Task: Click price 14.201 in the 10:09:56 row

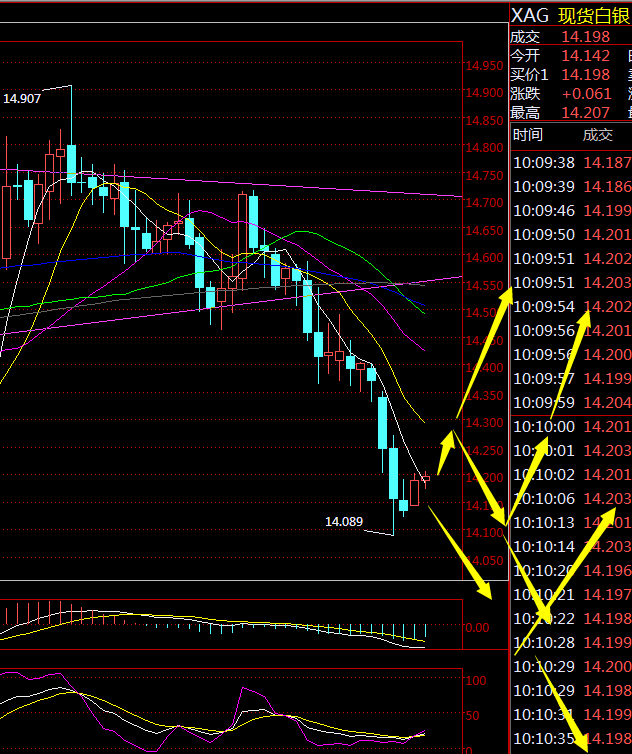Action: [x=607, y=331]
